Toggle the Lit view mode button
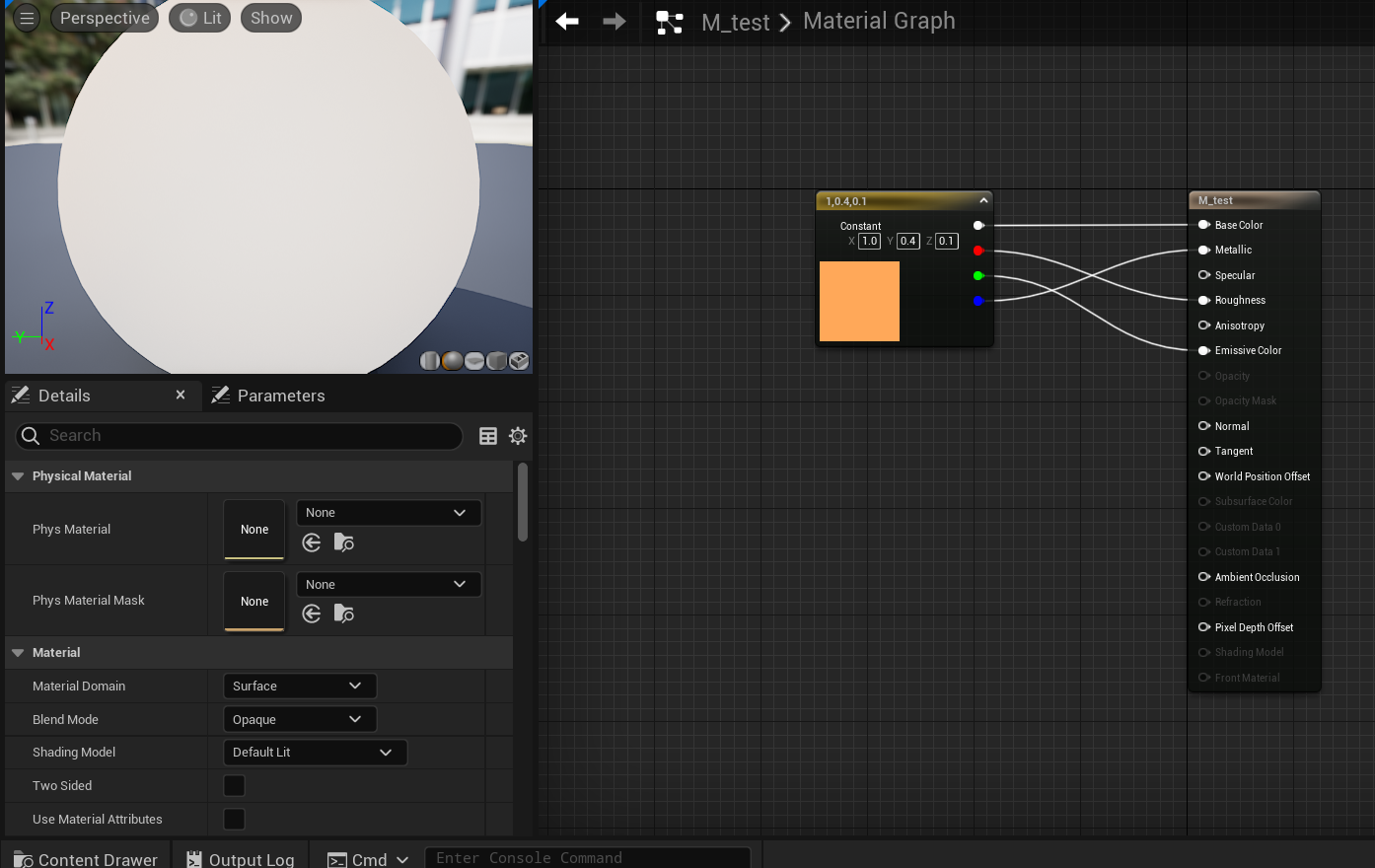 click(x=200, y=18)
